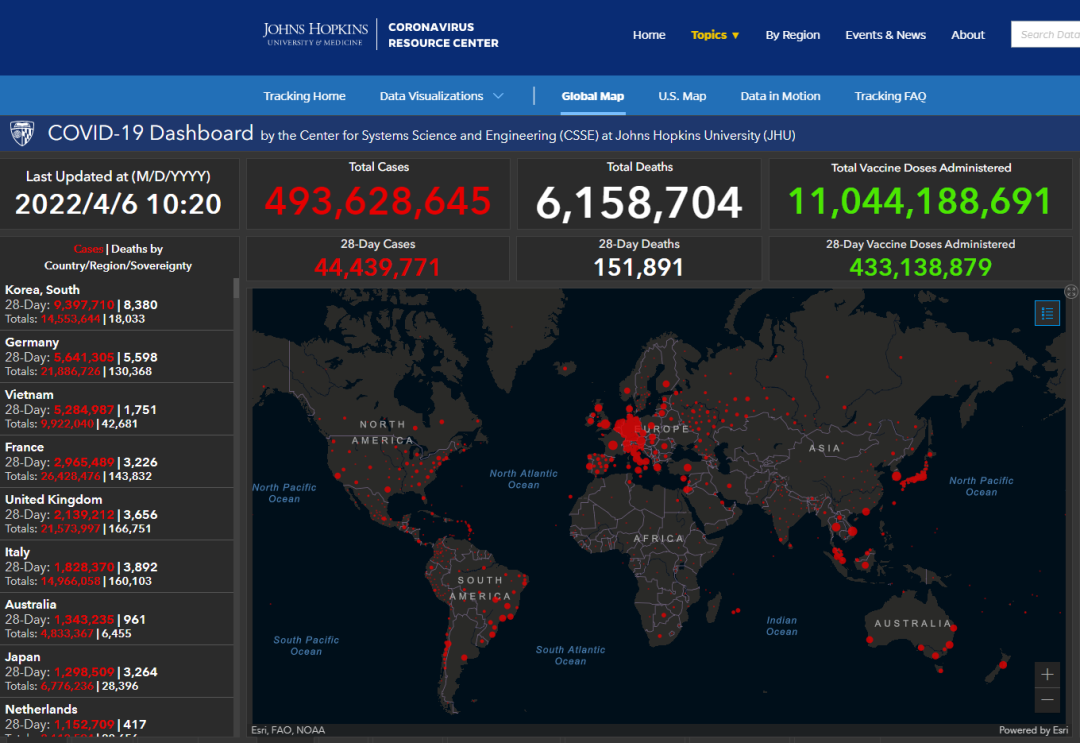
Task: Zoom out on the map with minus button
Action: click(1047, 700)
